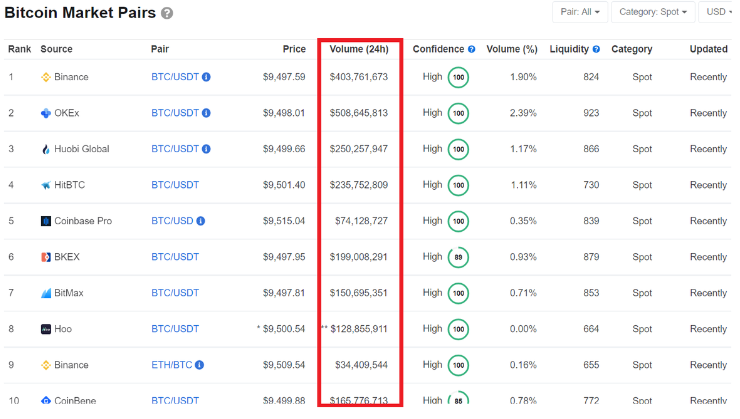Sort by the Rank column header

[19, 49]
